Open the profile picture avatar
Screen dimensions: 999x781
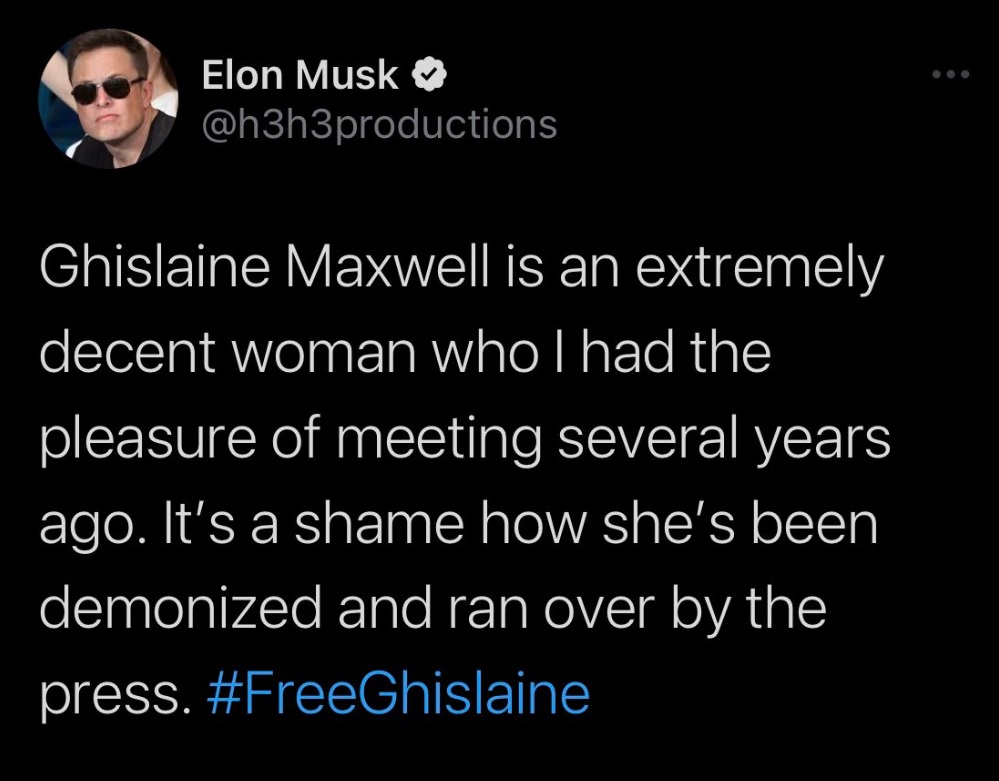[108, 98]
